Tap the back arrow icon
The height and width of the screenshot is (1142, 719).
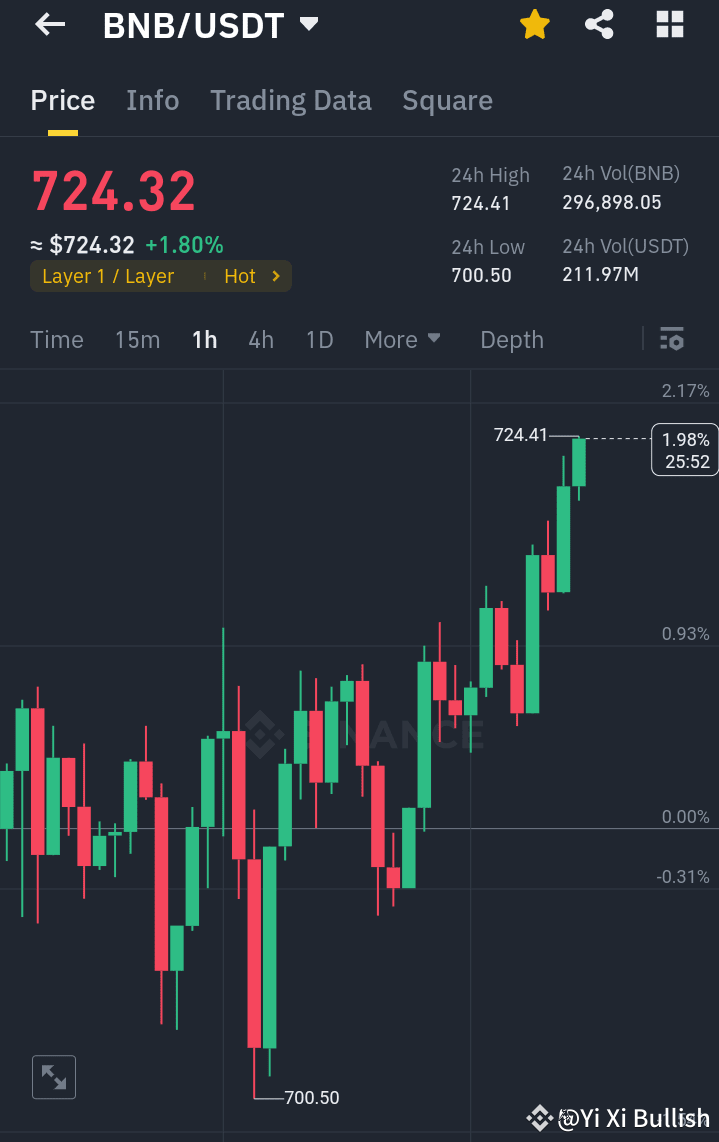point(49,25)
